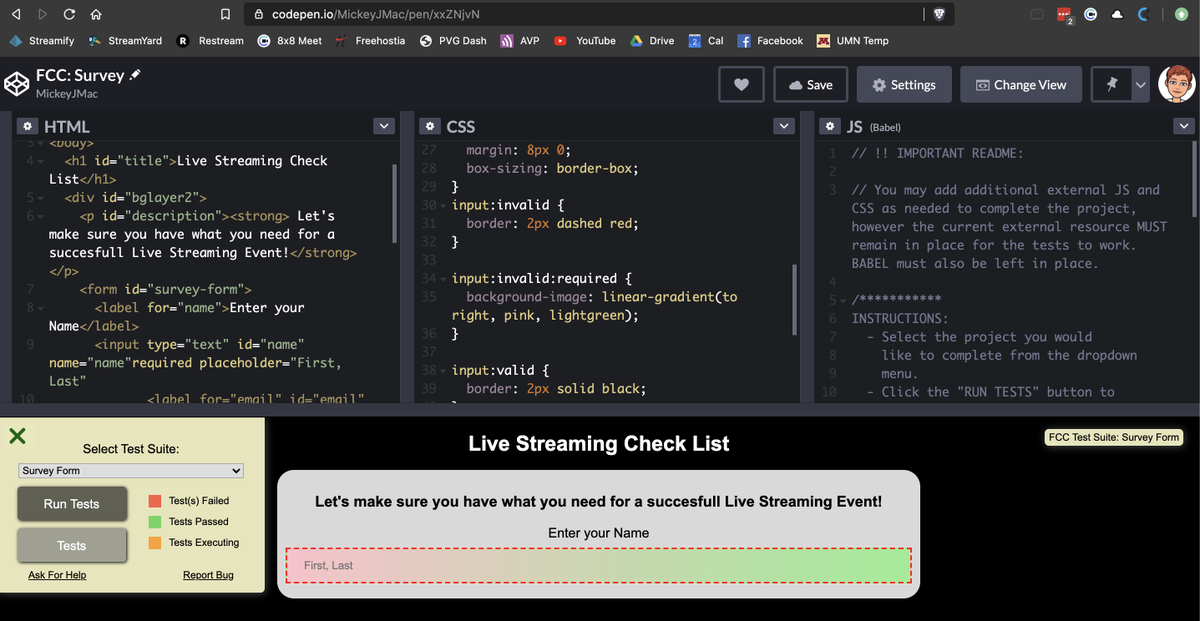Click the Run Tests button

pos(72,504)
